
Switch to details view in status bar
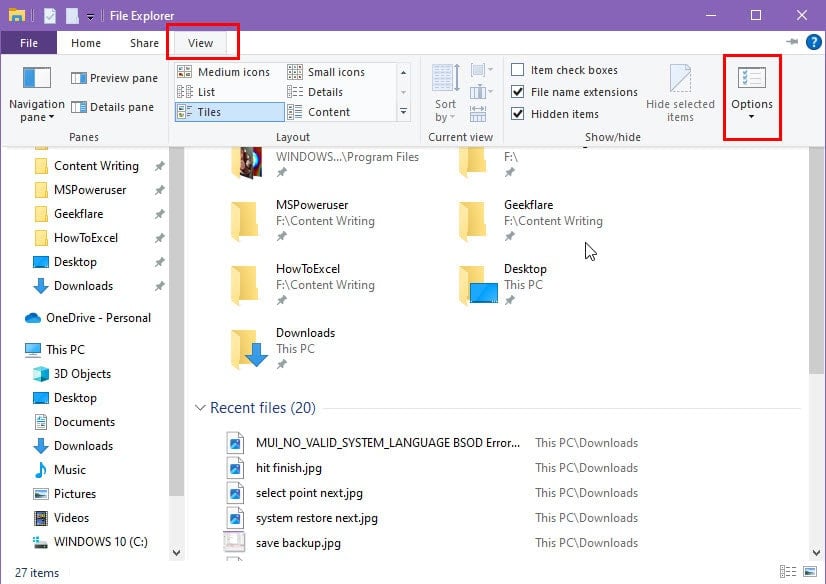pos(788,572)
